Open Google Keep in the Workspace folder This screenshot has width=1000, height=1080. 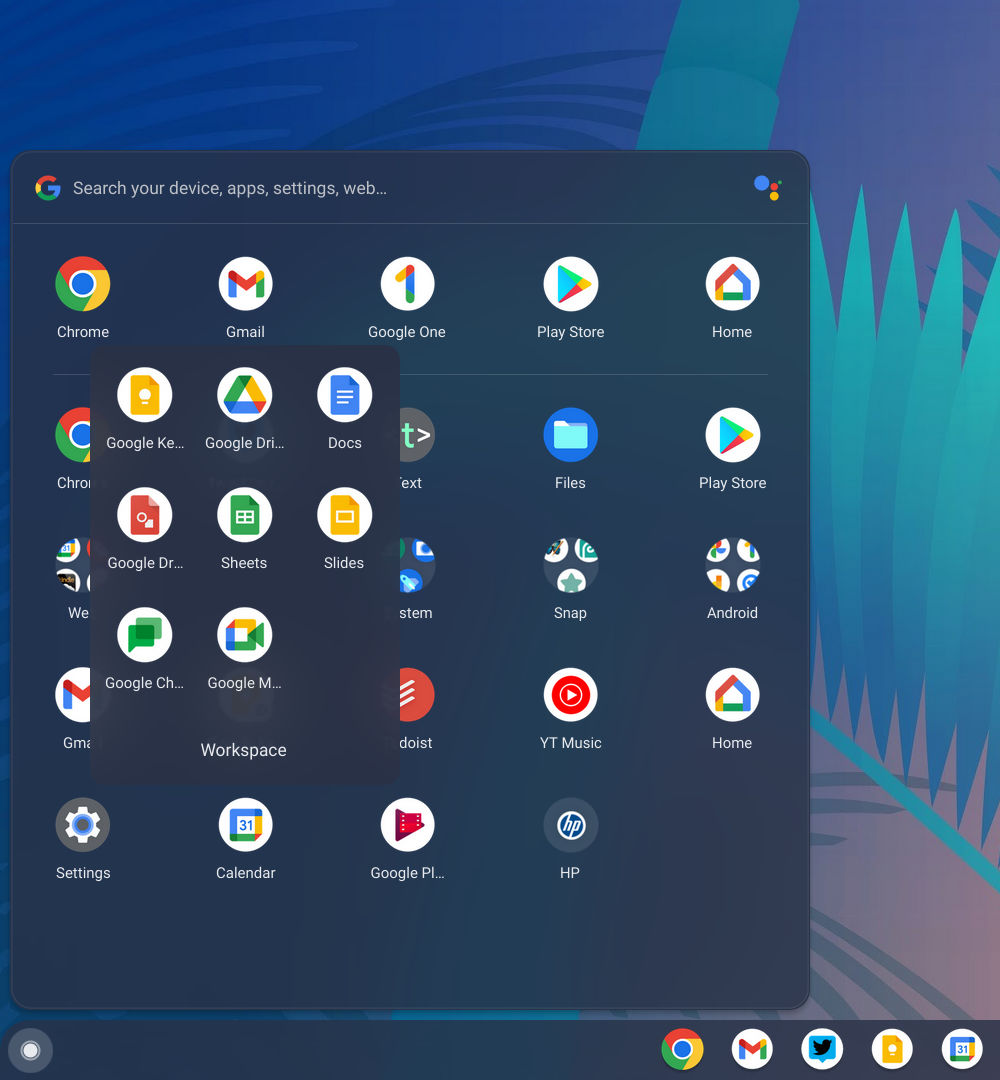tap(145, 396)
